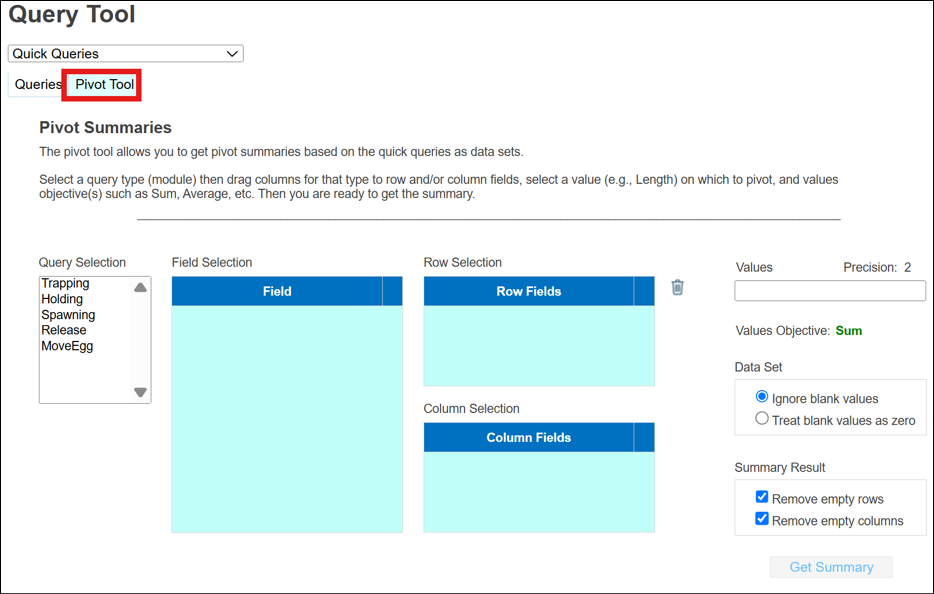Switch to the Queries tab
934x594 pixels.
pos(37,85)
